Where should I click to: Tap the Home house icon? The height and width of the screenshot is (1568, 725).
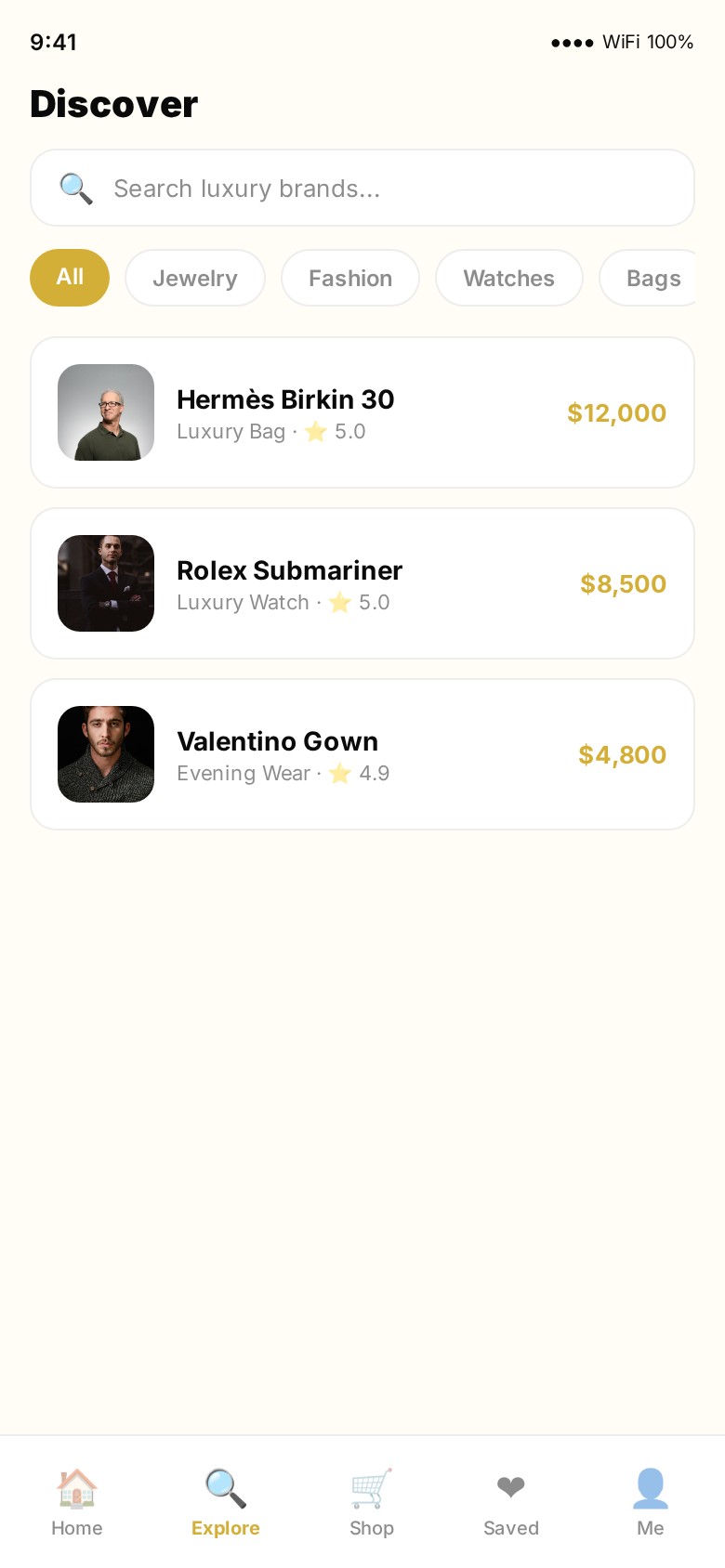76,1488
